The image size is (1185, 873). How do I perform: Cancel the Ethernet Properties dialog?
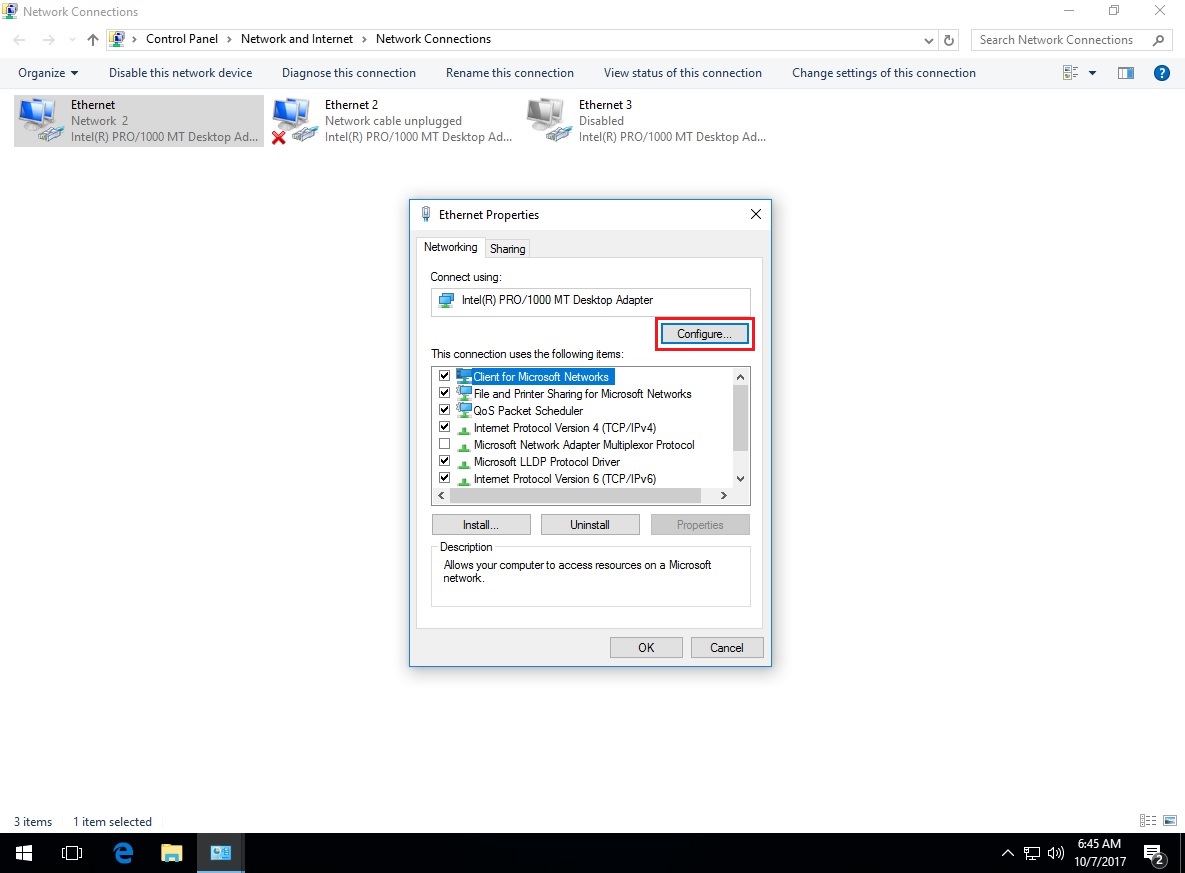(726, 648)
